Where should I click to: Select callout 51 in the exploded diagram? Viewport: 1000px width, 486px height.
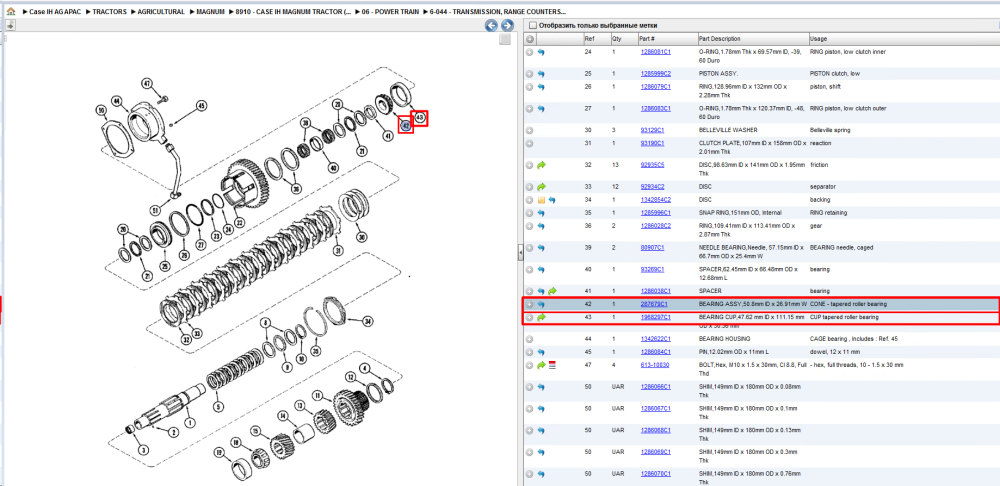pos(153,210)
